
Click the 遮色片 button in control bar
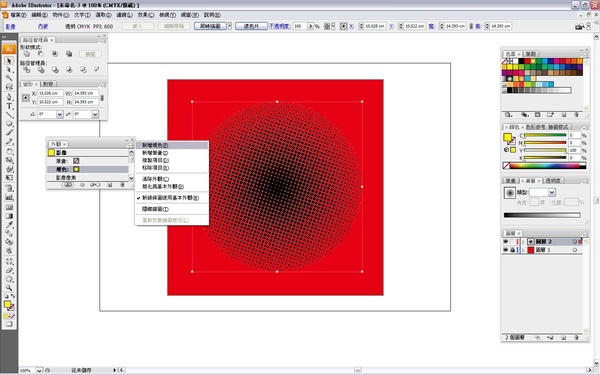pyautogui.click(x=251, y=26)
